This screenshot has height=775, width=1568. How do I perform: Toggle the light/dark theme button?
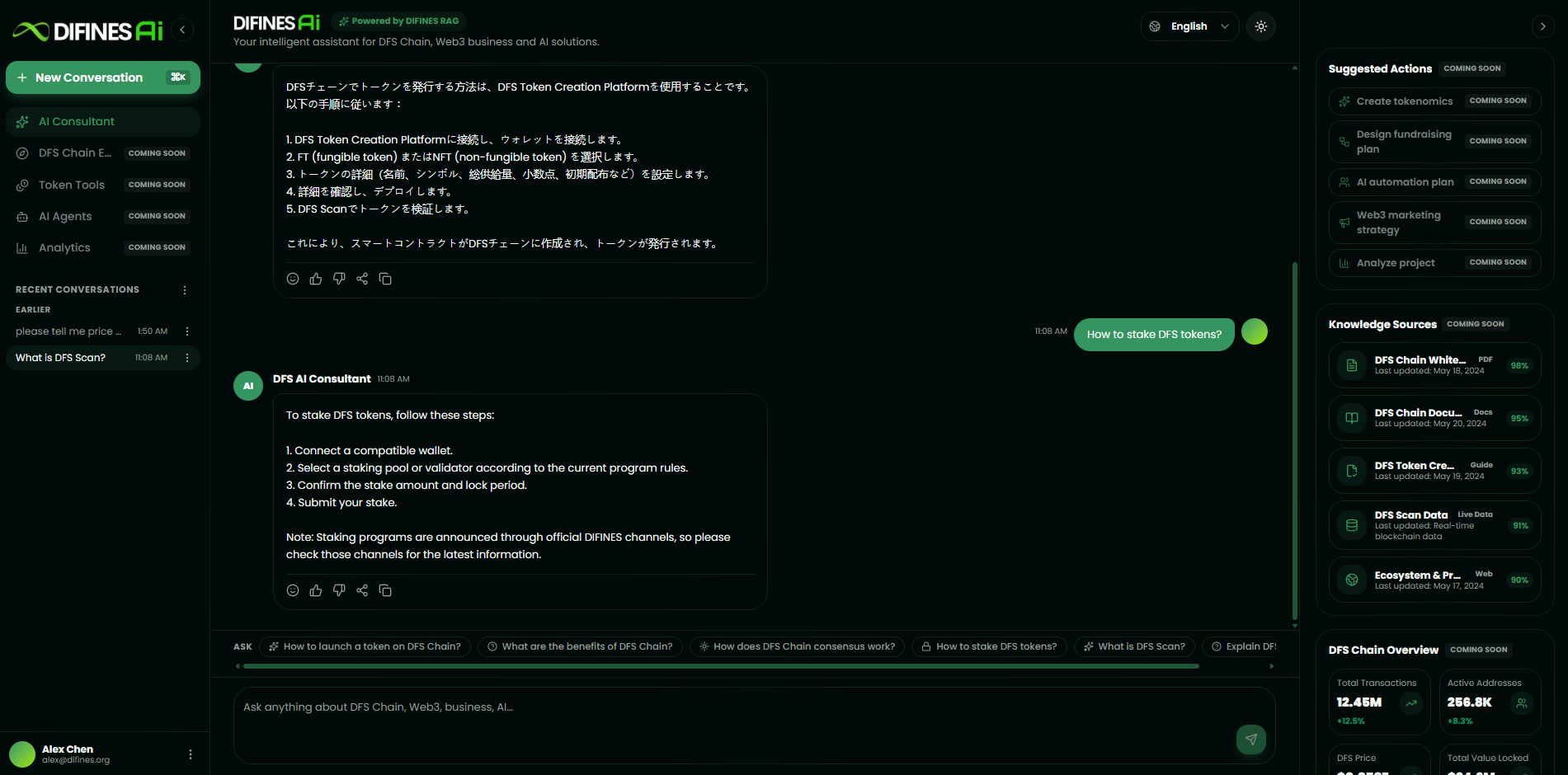(x=1261, y=26)
